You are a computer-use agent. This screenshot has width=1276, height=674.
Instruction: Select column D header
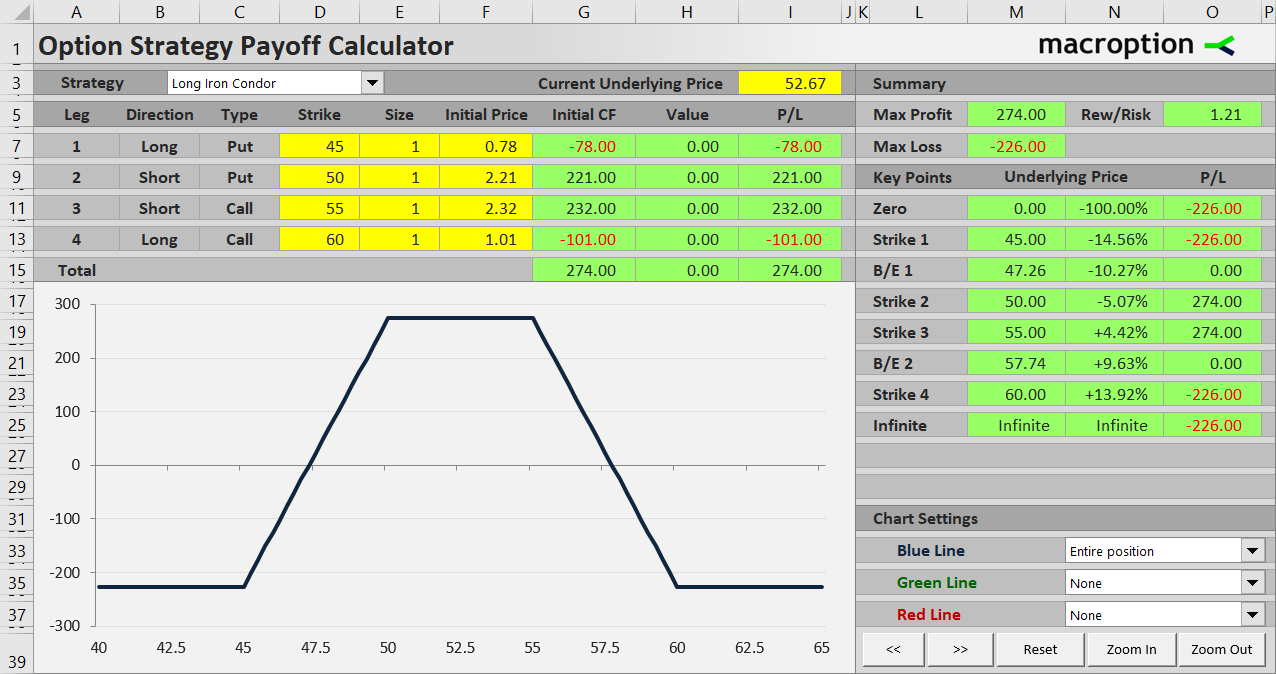click(319, 11)
